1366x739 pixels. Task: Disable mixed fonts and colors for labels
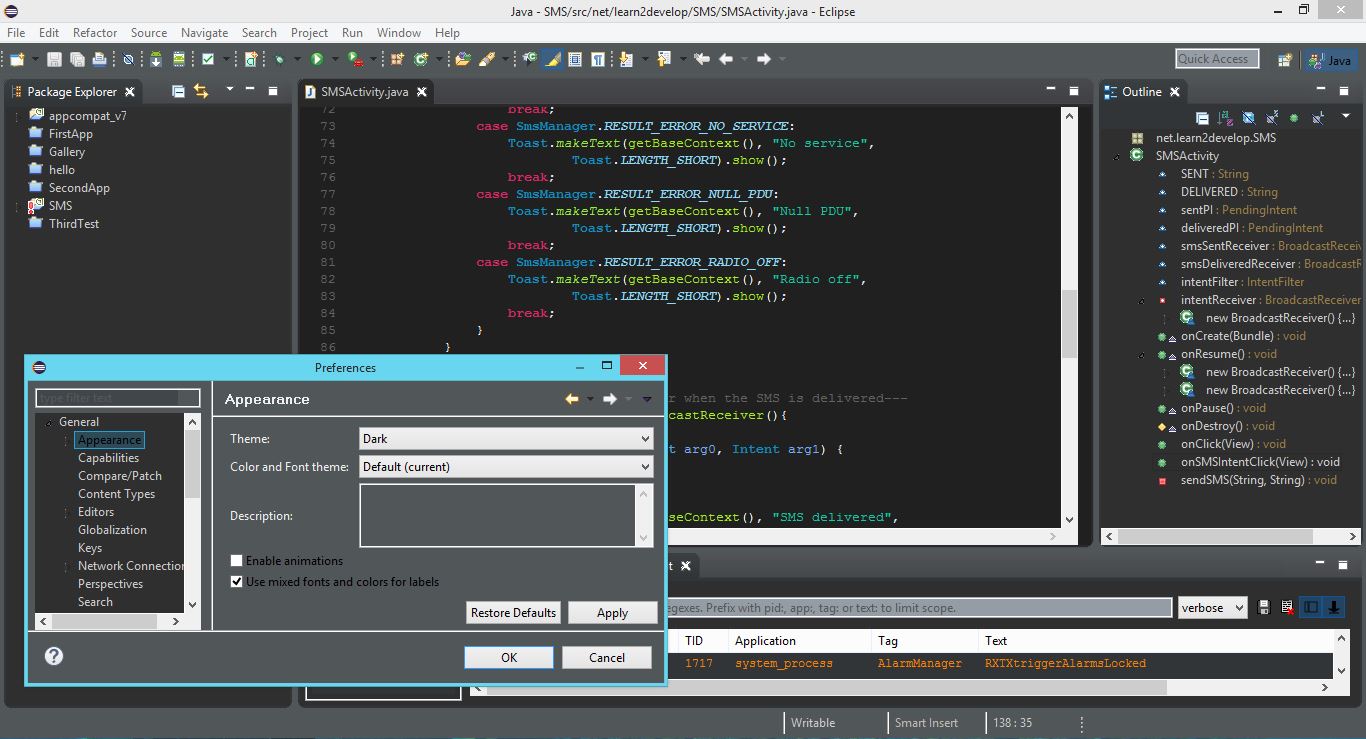coord(236,580)
